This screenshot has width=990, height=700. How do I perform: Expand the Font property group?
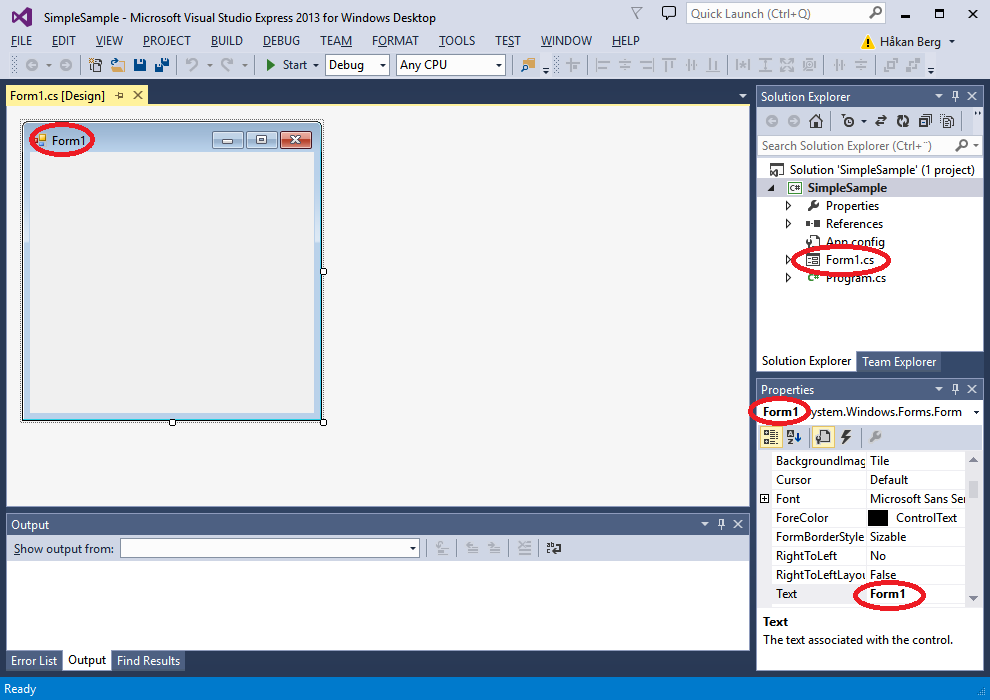pyautogui.click(x=765, y=499)
